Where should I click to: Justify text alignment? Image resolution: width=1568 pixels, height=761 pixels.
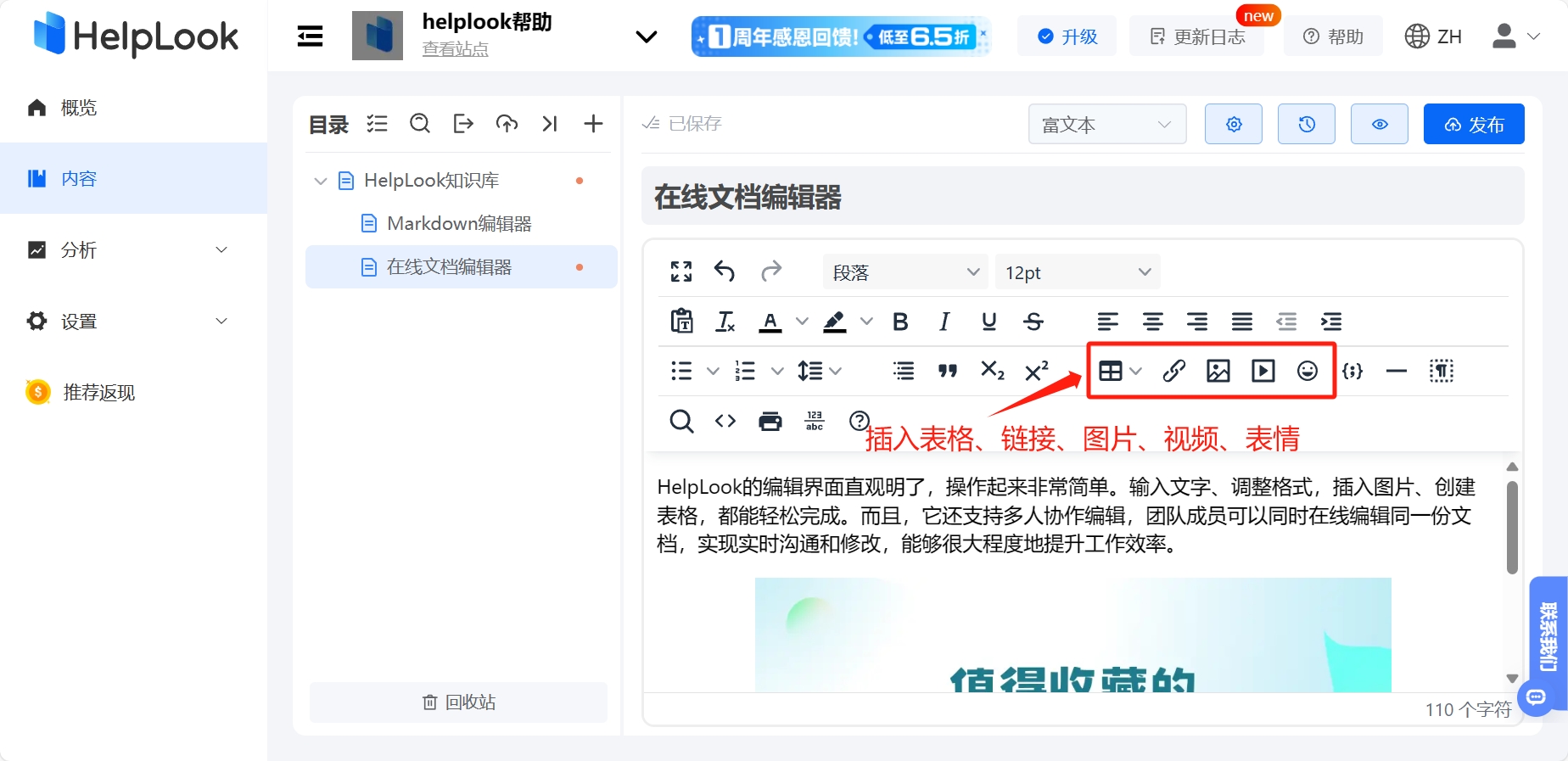(x=1242, y=322)
